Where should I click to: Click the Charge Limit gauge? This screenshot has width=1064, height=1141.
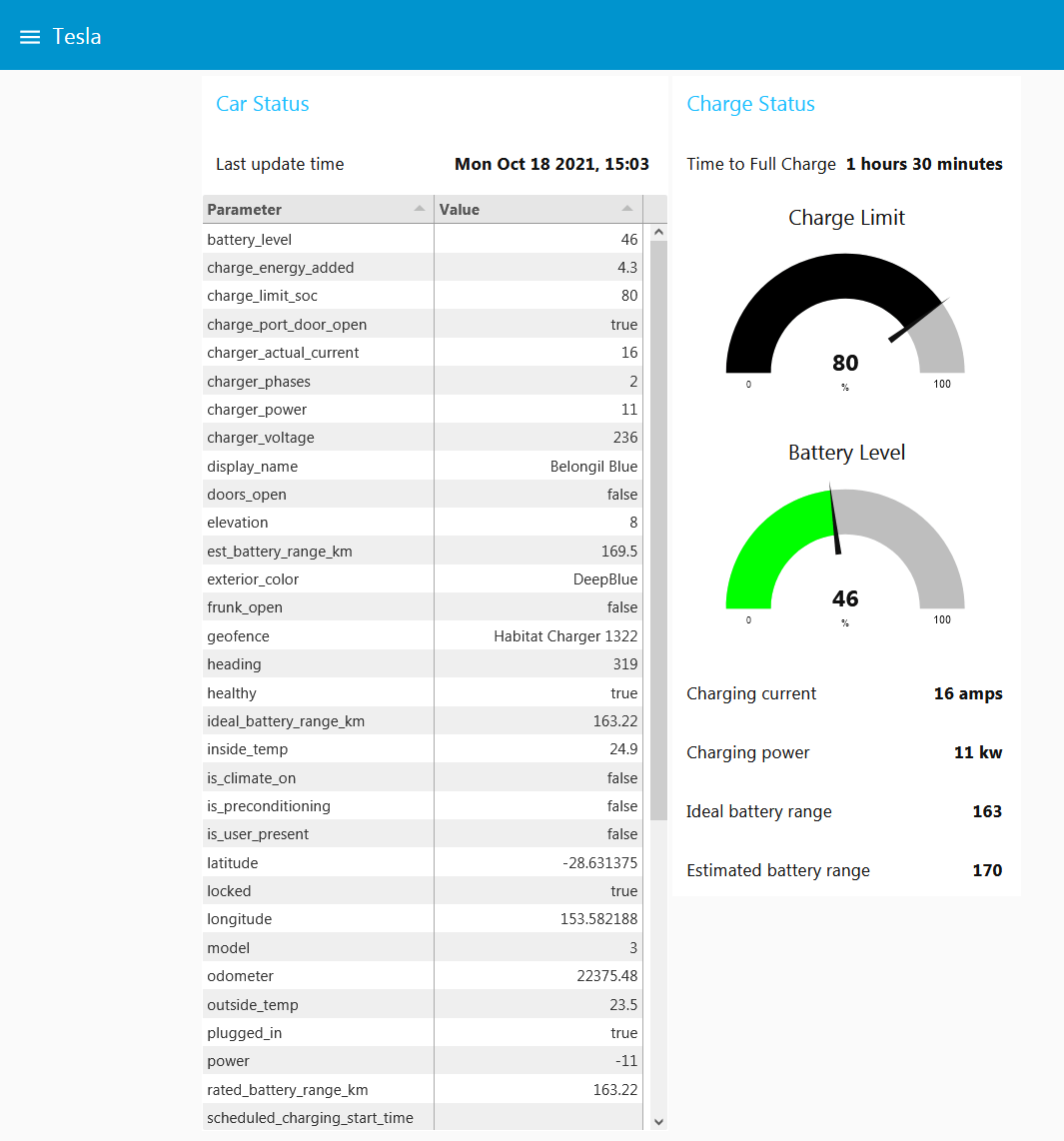[x=845, y=315]
